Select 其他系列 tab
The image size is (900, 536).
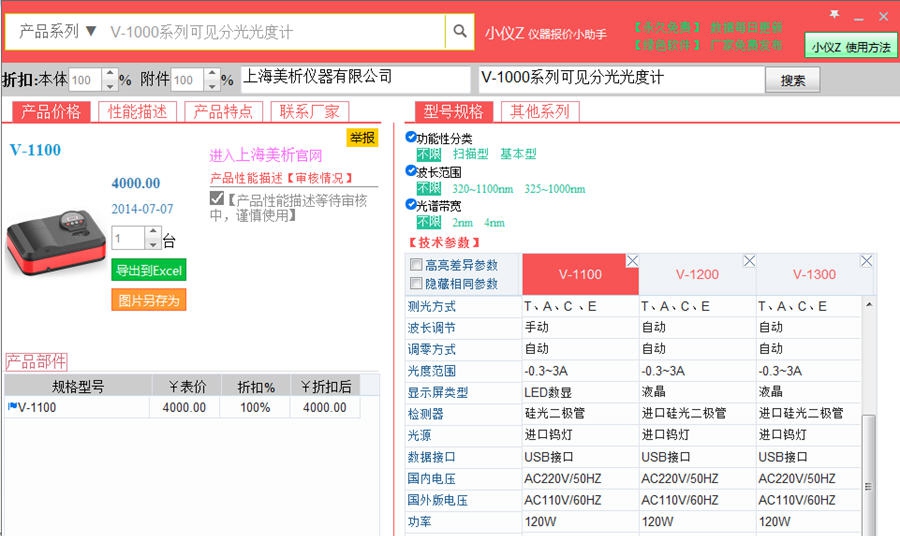pyautogui.click(x=540, y=111)
